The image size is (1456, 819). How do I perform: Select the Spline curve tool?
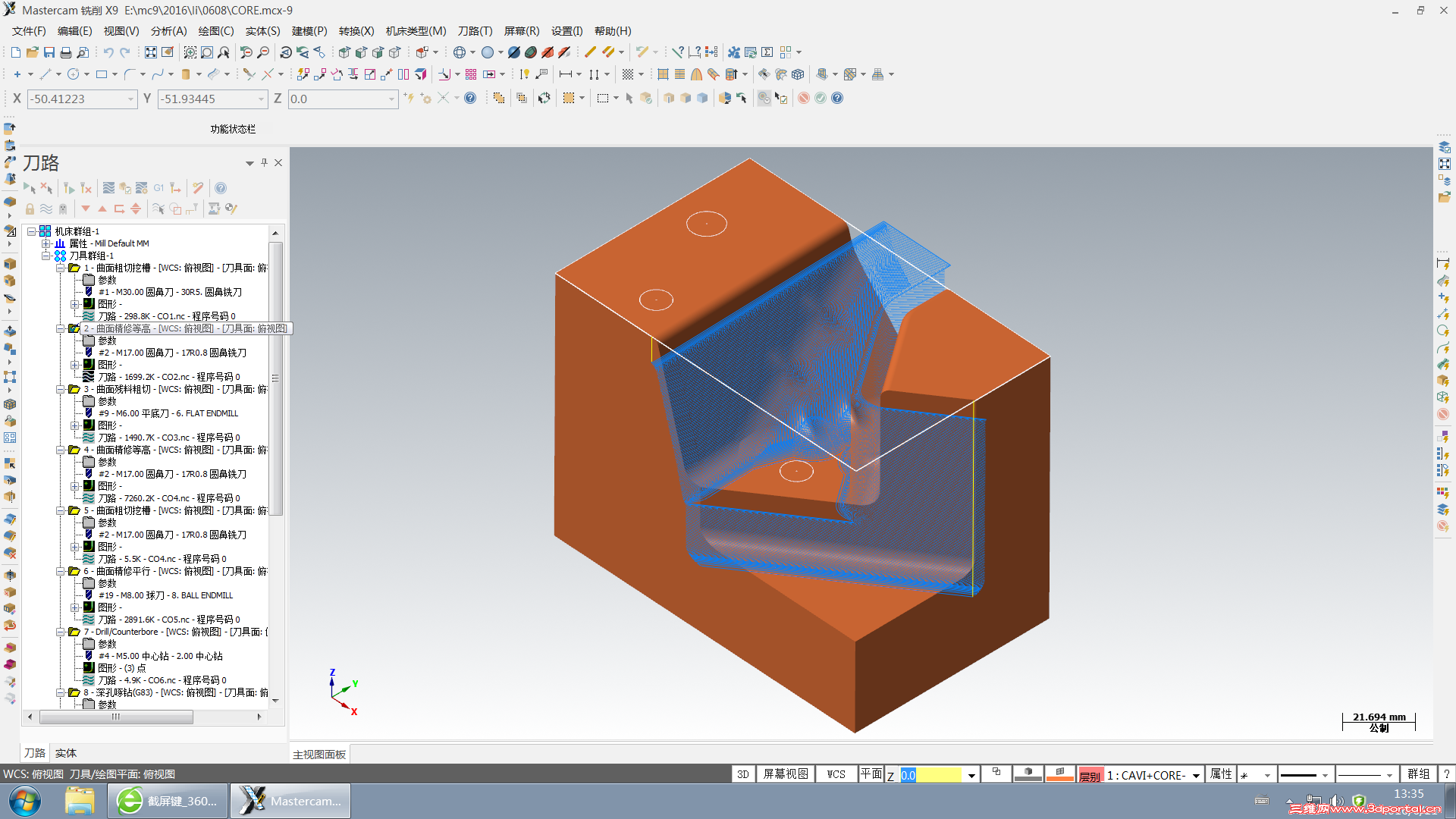pos(157,74)
